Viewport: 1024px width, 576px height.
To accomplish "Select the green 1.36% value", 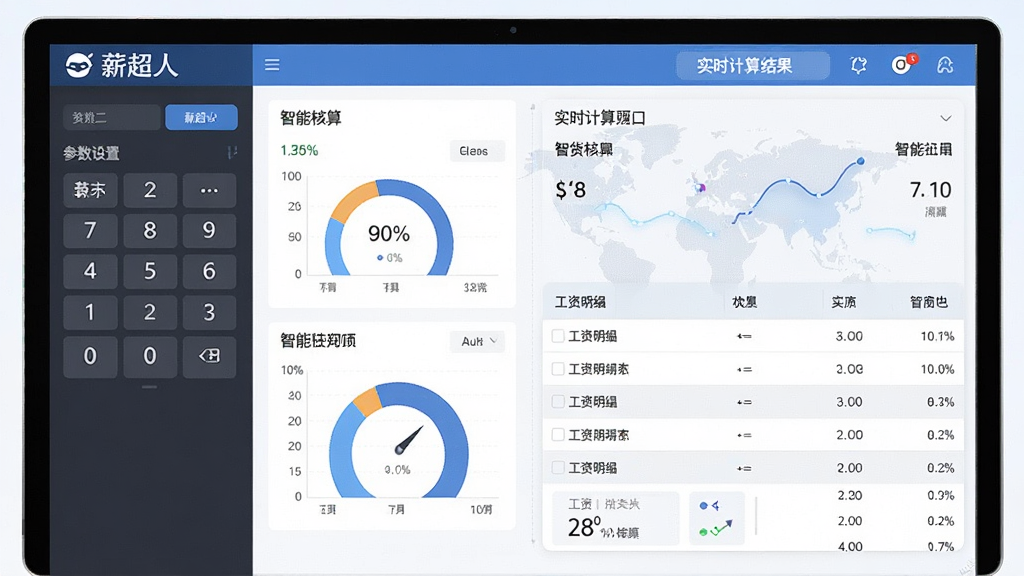I will point(299,151).
